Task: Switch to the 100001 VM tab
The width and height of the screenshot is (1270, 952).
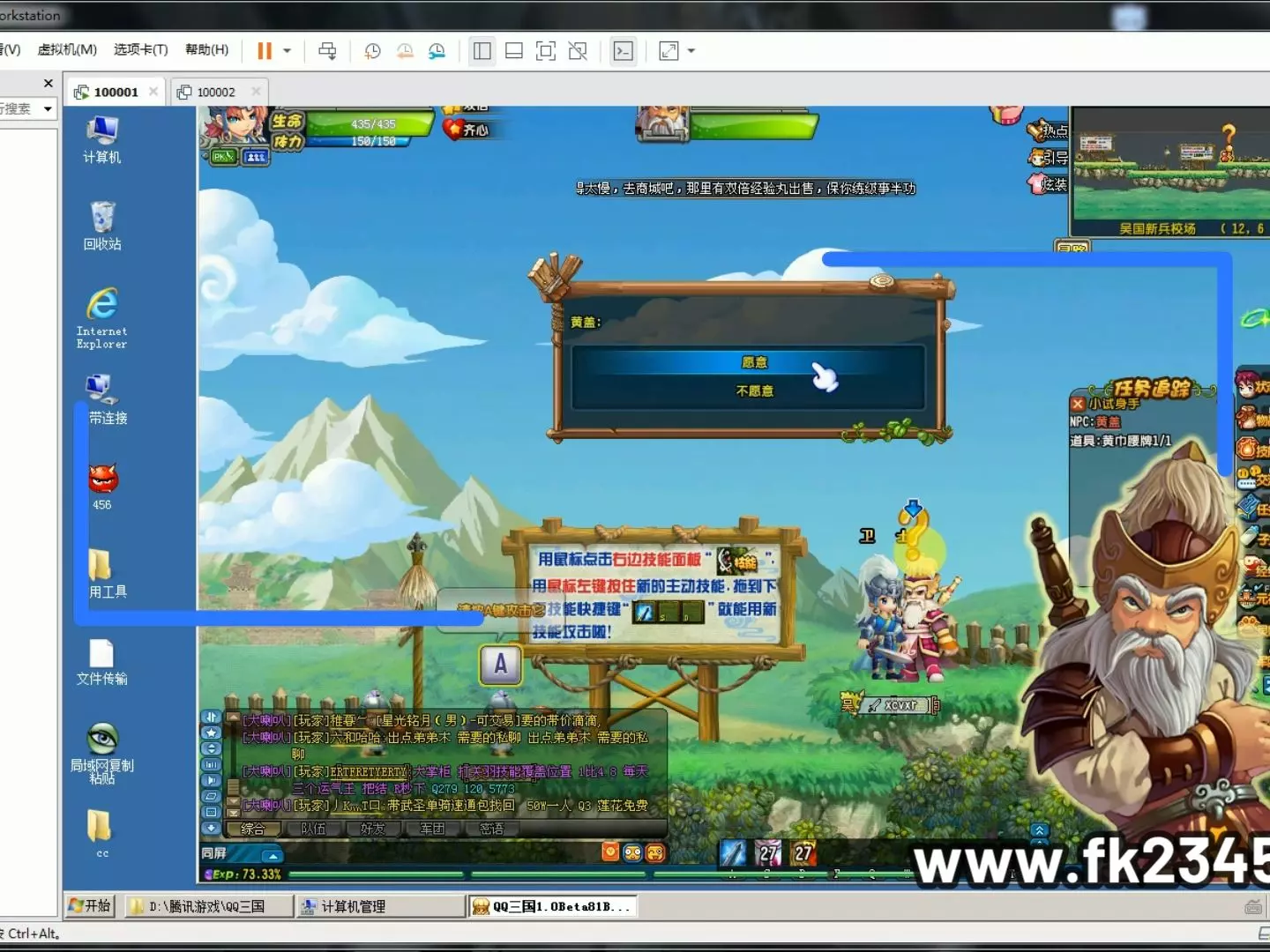Action: click(116, 92)
